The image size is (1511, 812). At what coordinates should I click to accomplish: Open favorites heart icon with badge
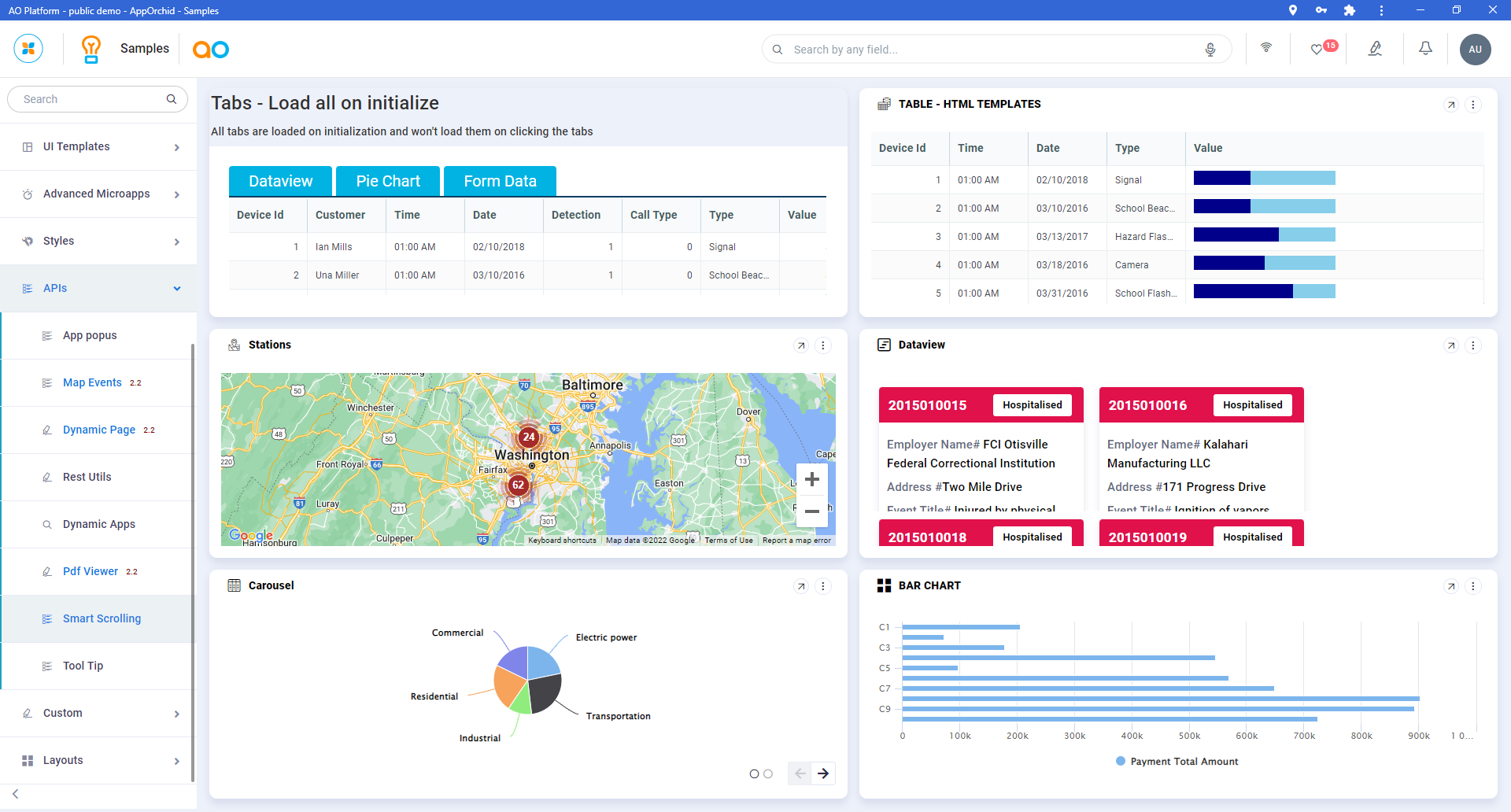coord(1317,50)
